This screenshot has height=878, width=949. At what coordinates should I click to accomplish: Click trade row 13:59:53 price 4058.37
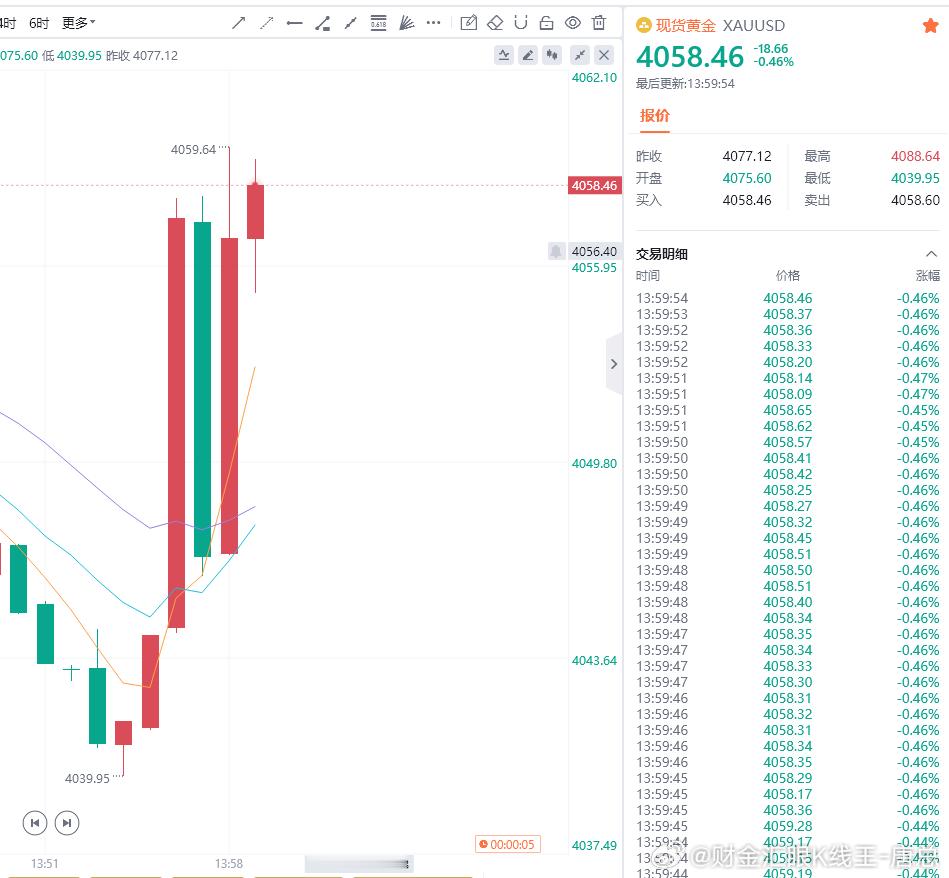(787, 314)
